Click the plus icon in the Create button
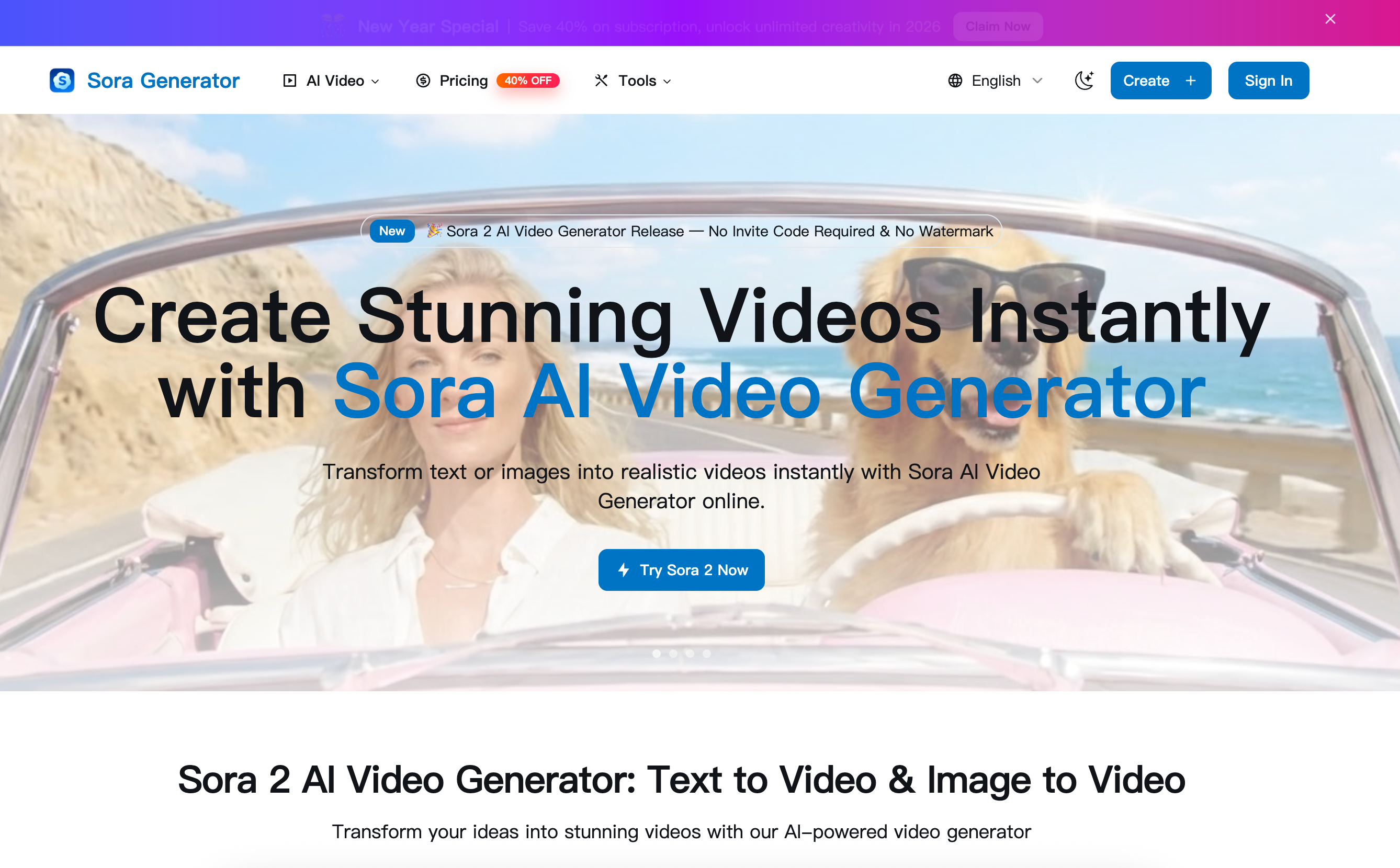The height and width of the screenshot is (868, 1400). (1190, 81)
